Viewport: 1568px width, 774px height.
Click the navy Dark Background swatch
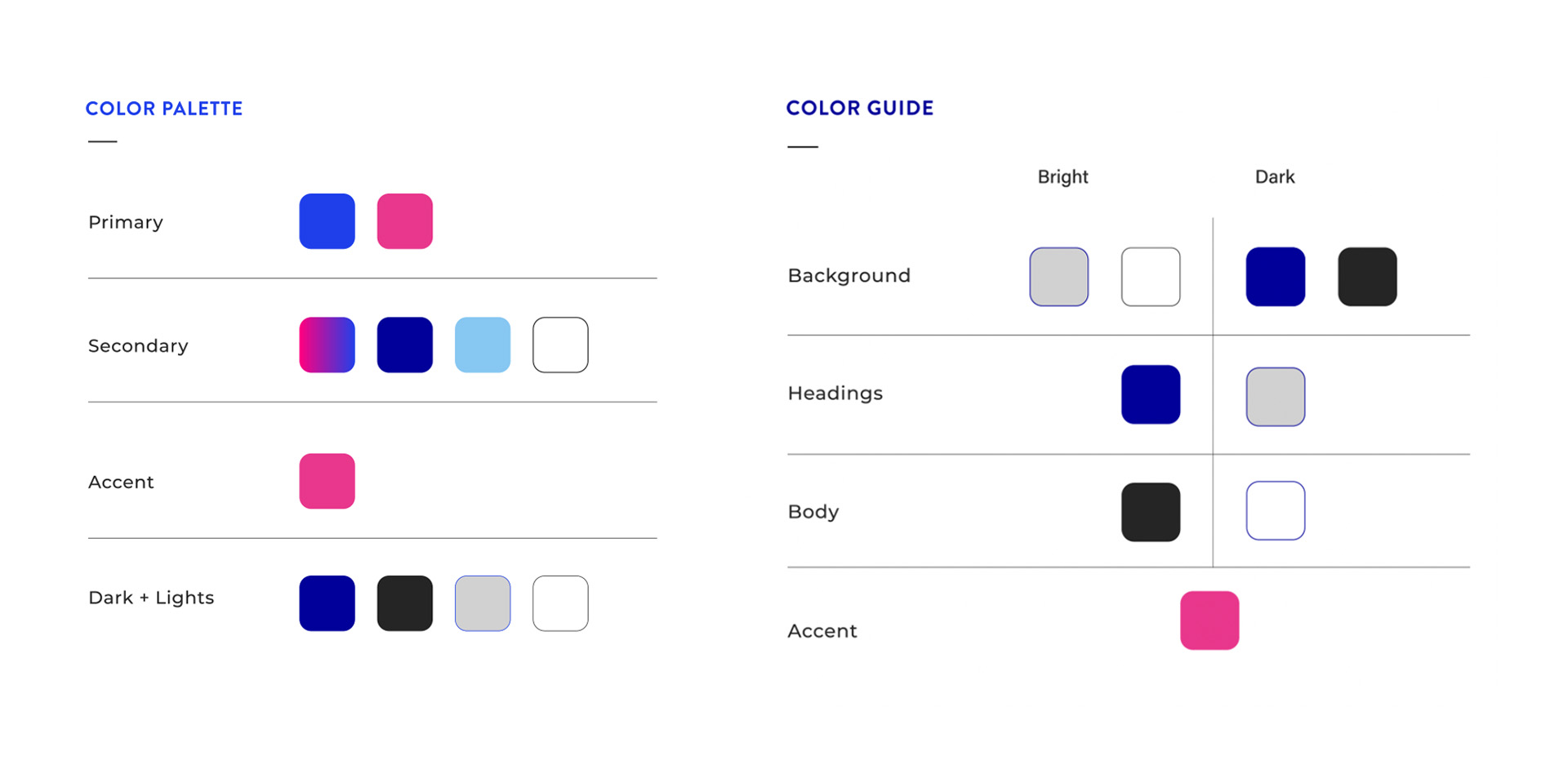(1275, 277)
